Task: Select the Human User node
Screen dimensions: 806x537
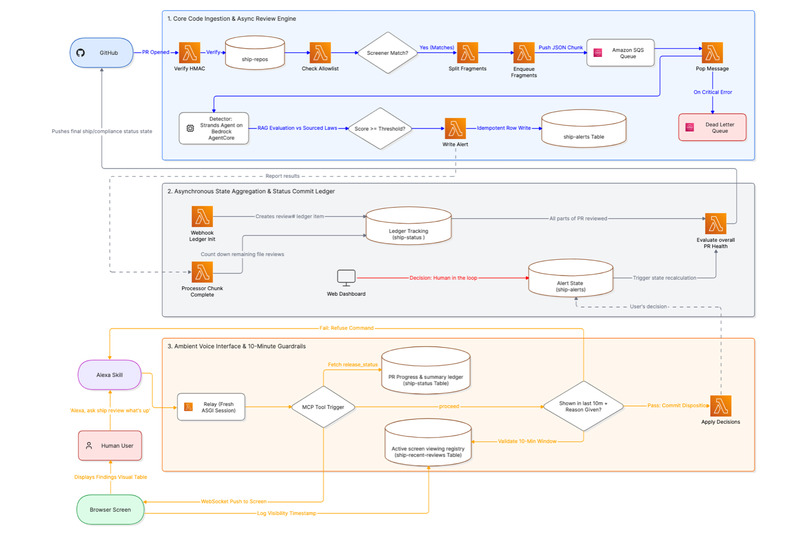Action: click(x=110, y=446)
